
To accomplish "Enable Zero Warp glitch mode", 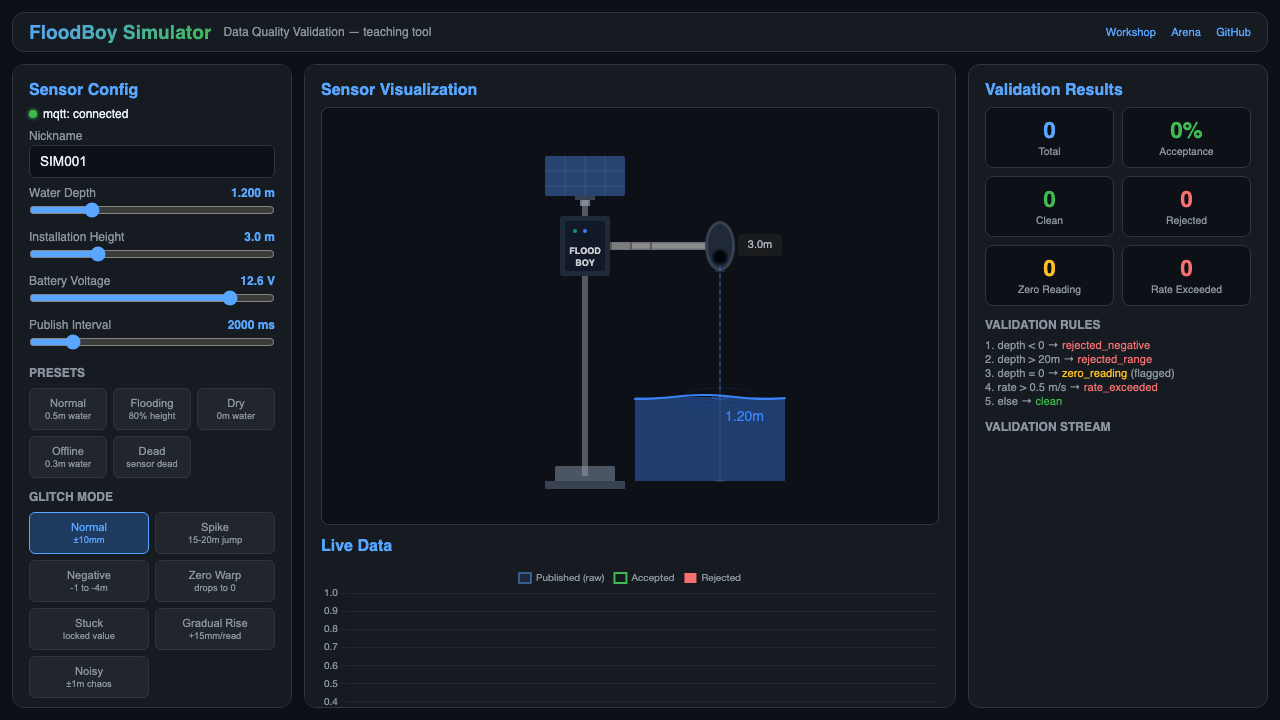I will click(215, 581).
